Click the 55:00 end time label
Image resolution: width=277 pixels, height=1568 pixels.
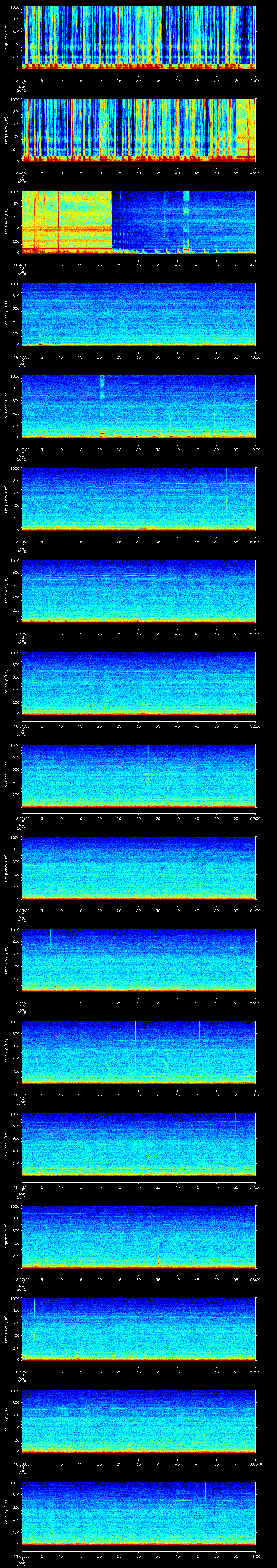pyautogui.click(x=256, y=1003)
